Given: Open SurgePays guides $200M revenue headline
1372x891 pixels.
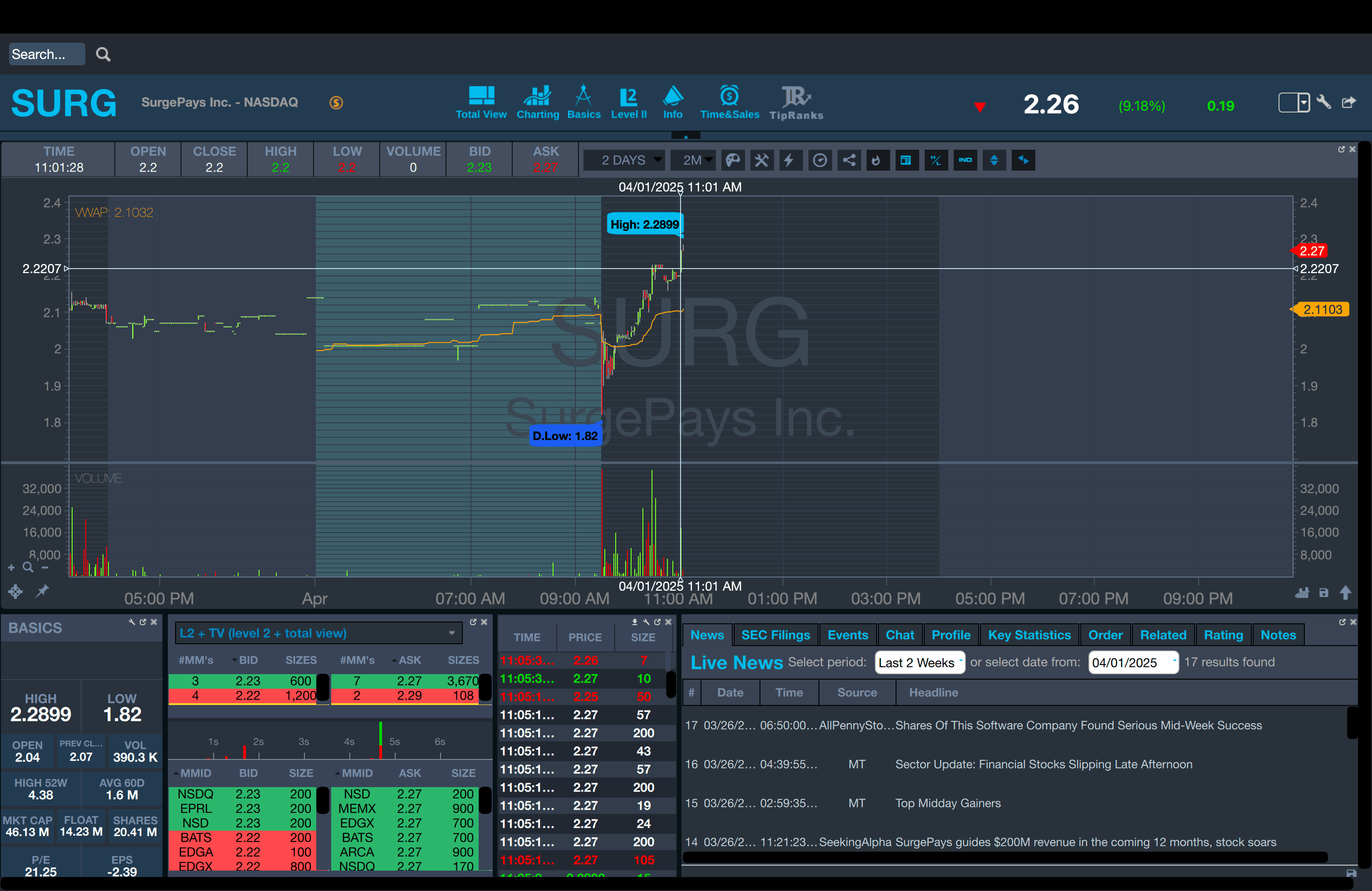Looking at the screenshot, I should click(1086, 842).
